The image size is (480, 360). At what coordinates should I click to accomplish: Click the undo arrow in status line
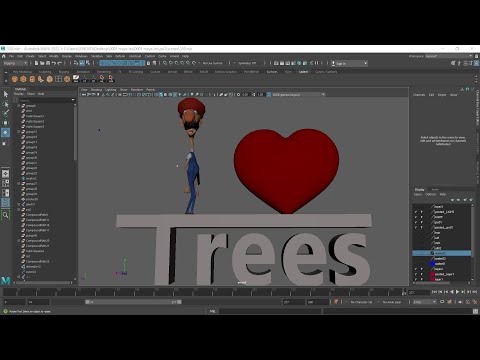54,63
